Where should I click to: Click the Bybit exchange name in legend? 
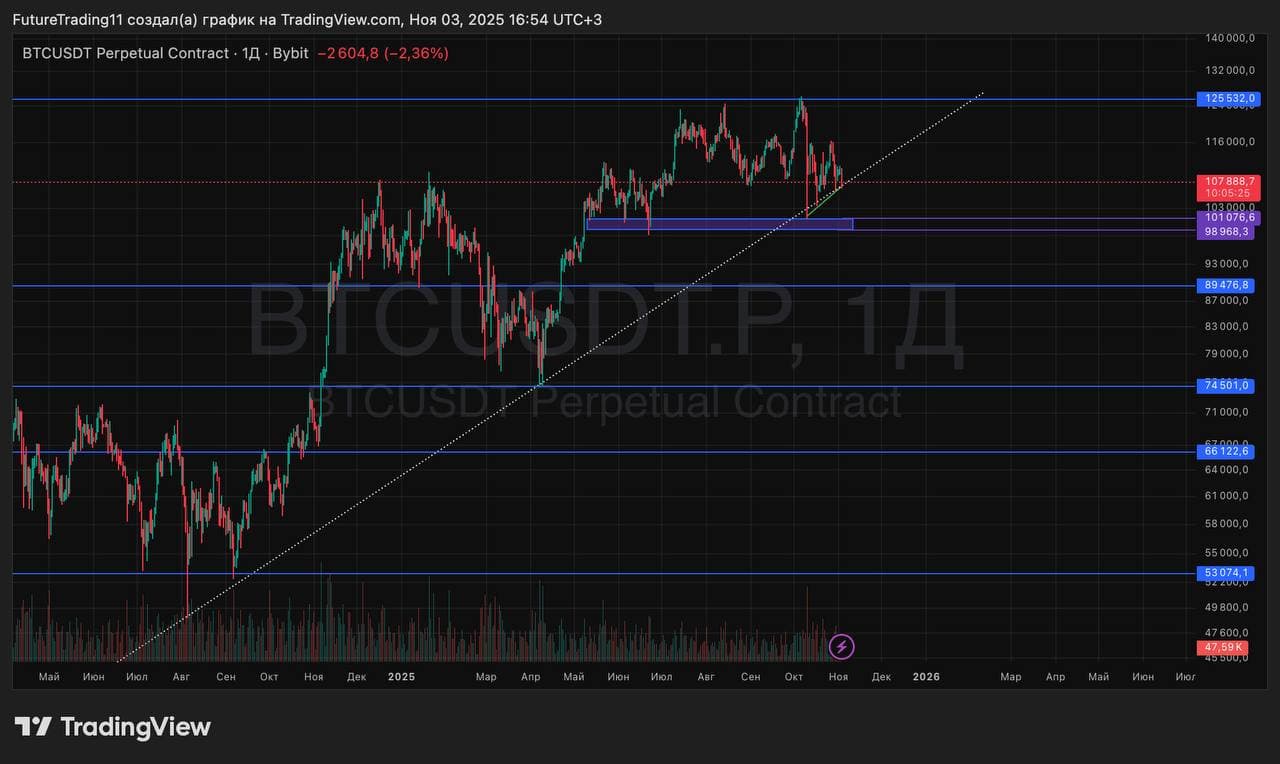click(x=290, y=53)
